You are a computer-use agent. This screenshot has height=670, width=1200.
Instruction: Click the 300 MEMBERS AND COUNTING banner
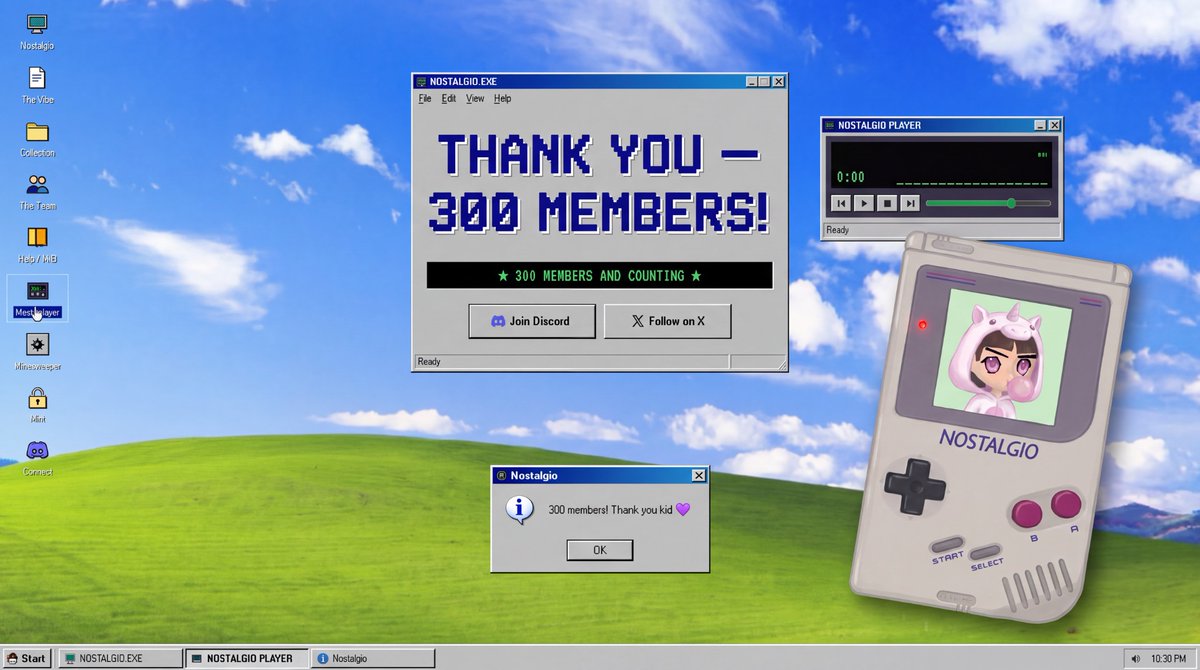tap(600, 275)
